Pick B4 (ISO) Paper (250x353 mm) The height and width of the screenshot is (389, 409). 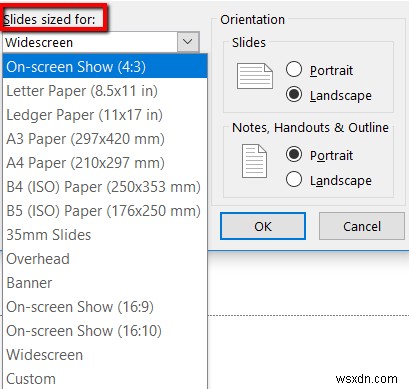coord(105,187)
